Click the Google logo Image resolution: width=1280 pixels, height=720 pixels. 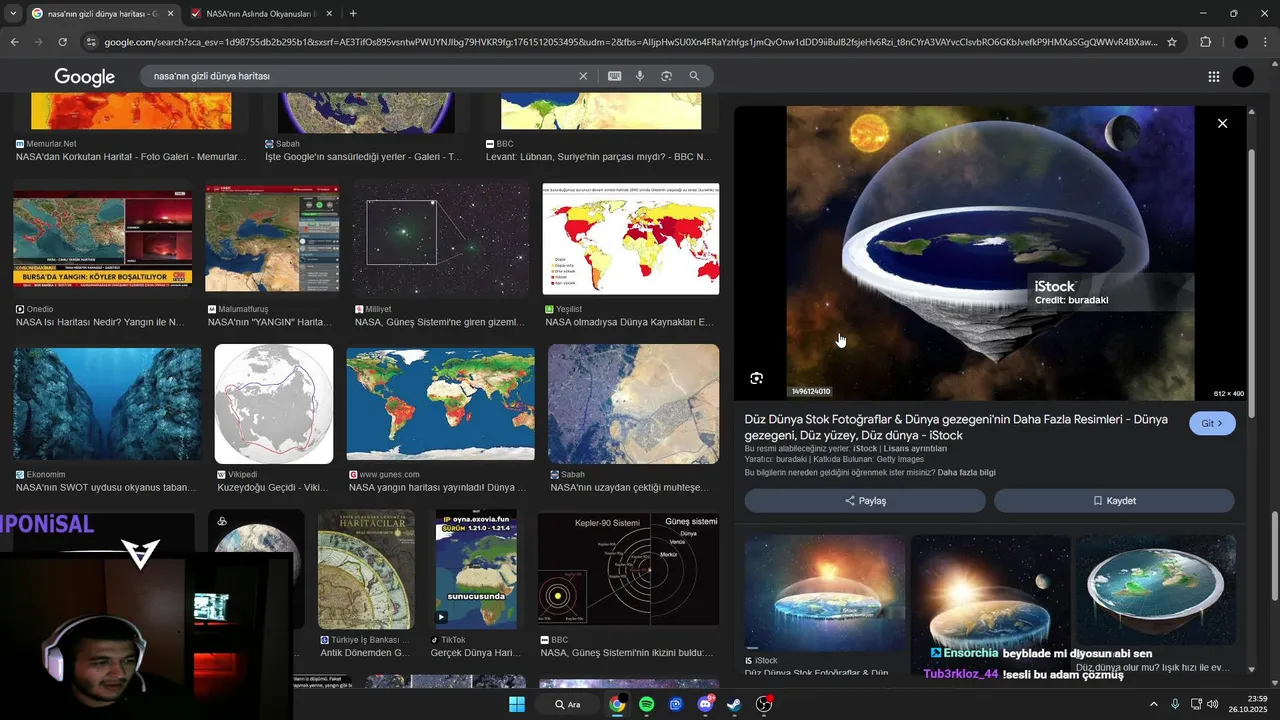(x=85, y=77)
